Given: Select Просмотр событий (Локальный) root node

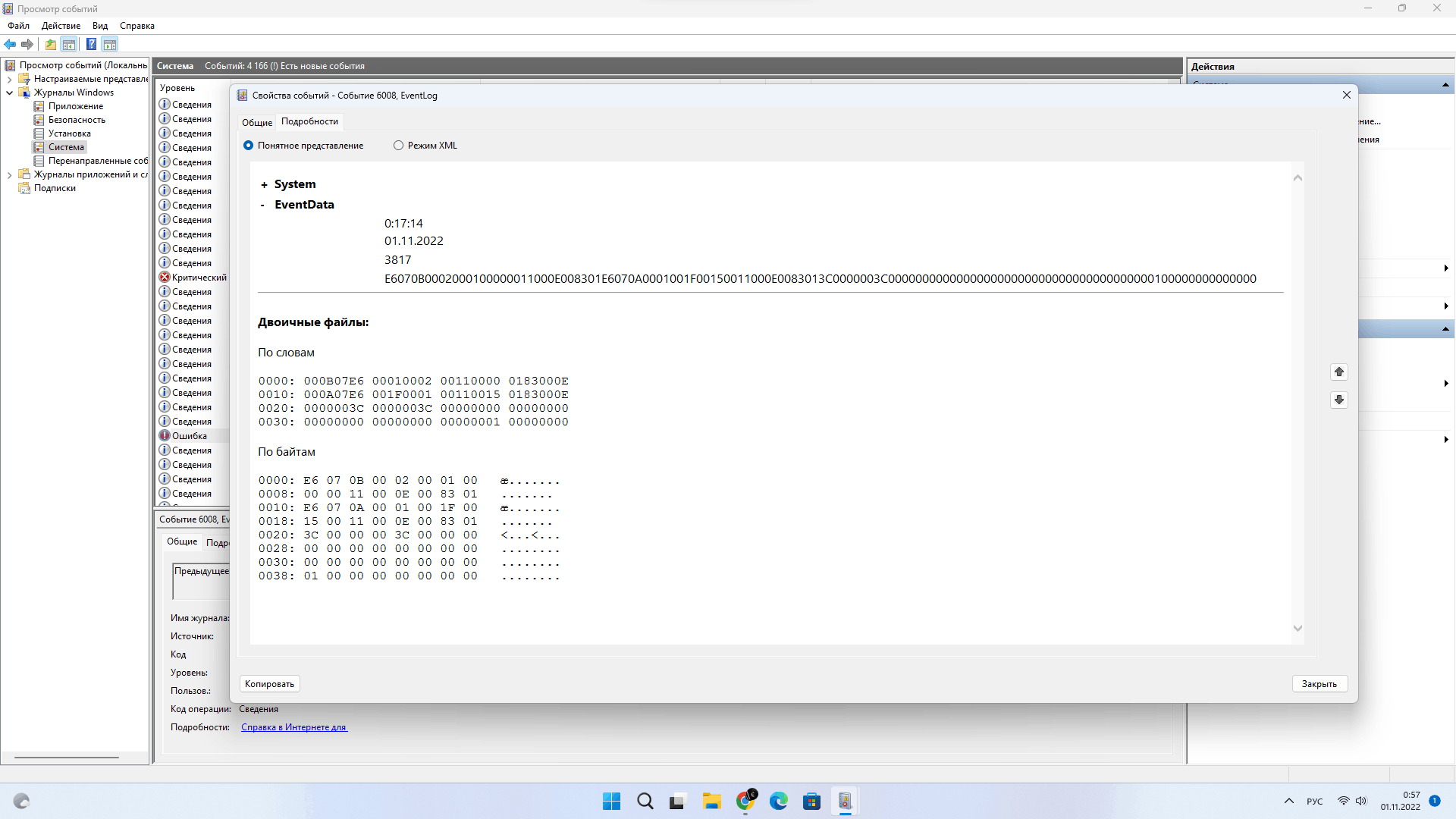Looking at the screenshot, I should point(83,65).
